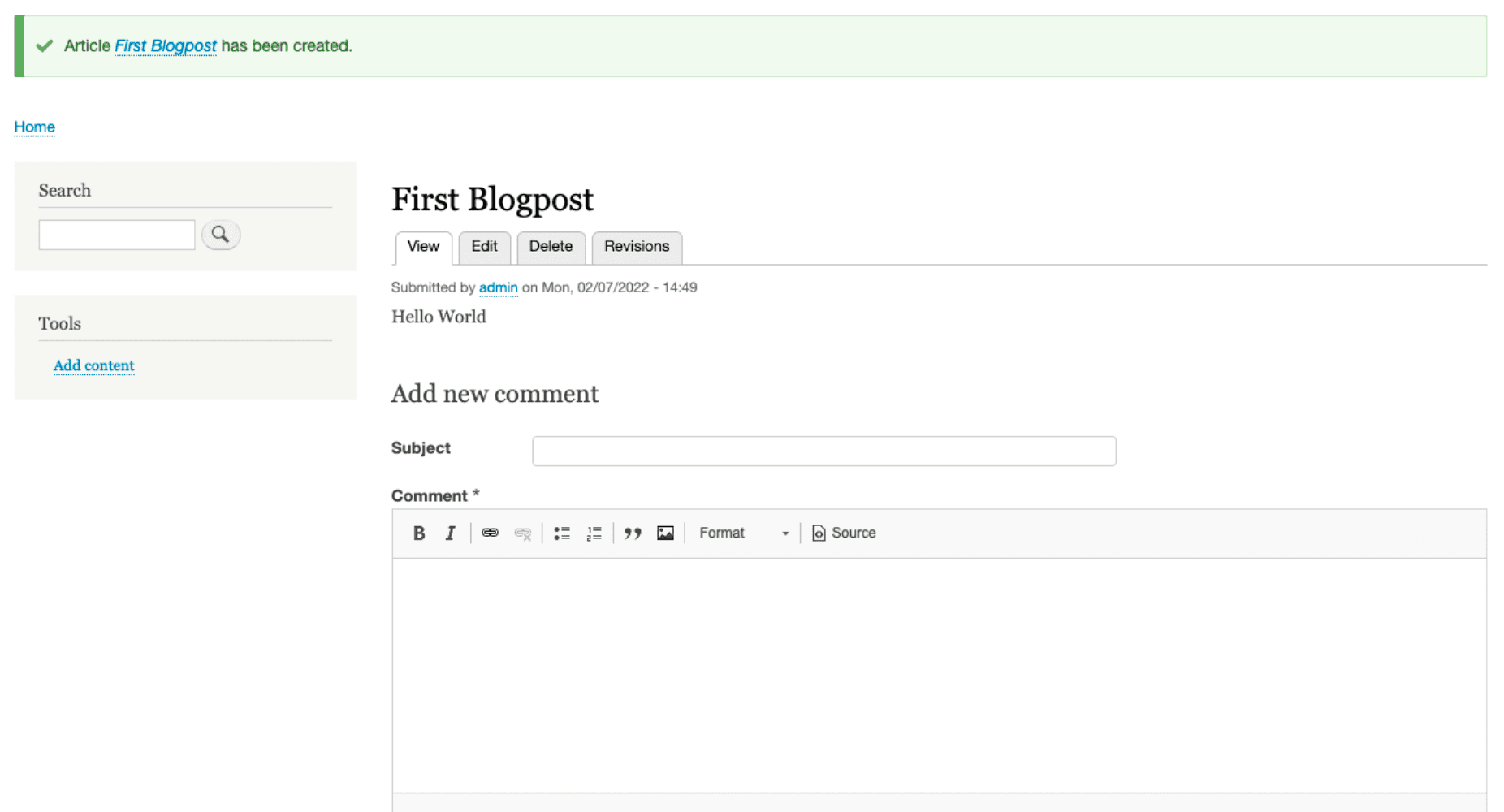Switch to the Edit tab
1504x812 pixels.
484,247
